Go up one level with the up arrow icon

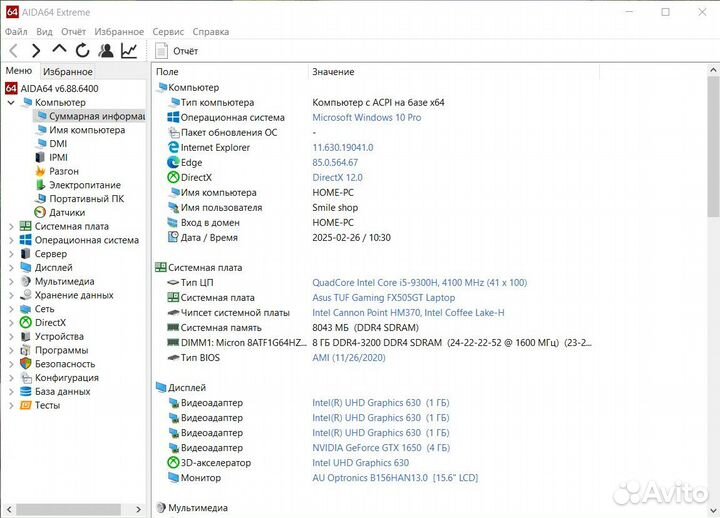(59, 49)
